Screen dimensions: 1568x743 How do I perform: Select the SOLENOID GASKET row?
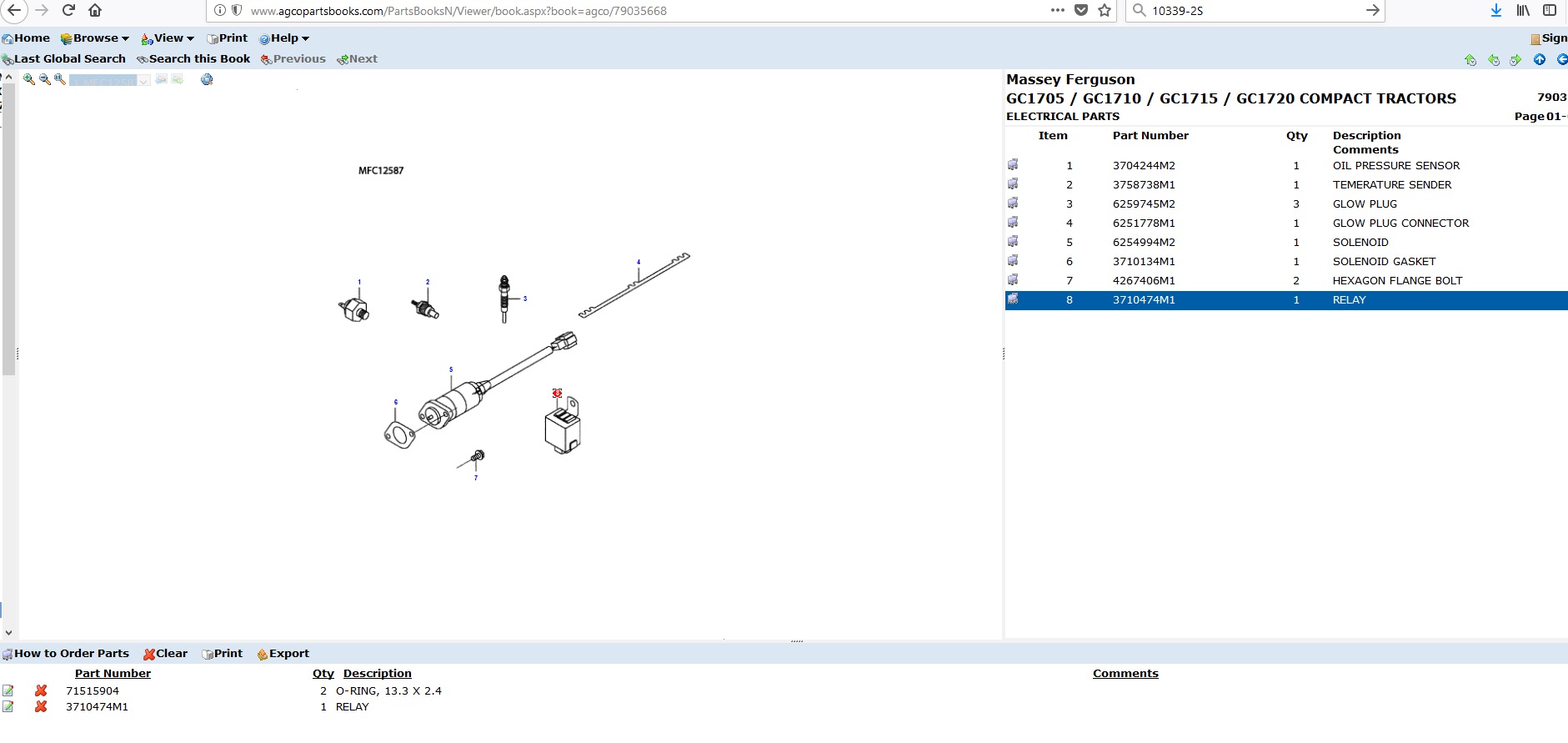pos(1384,262)
